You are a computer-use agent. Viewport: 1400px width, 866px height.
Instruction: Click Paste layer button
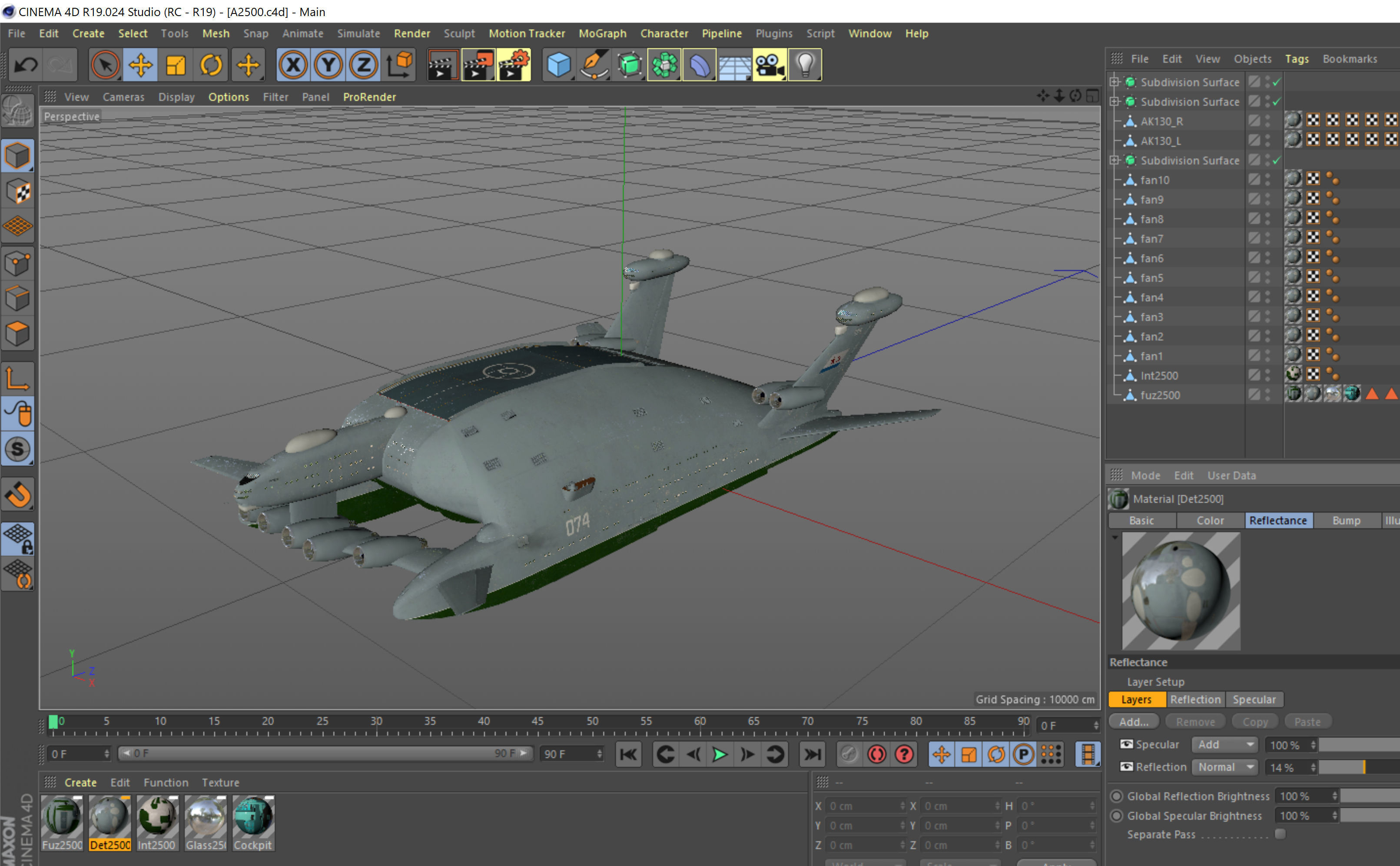1307,722
